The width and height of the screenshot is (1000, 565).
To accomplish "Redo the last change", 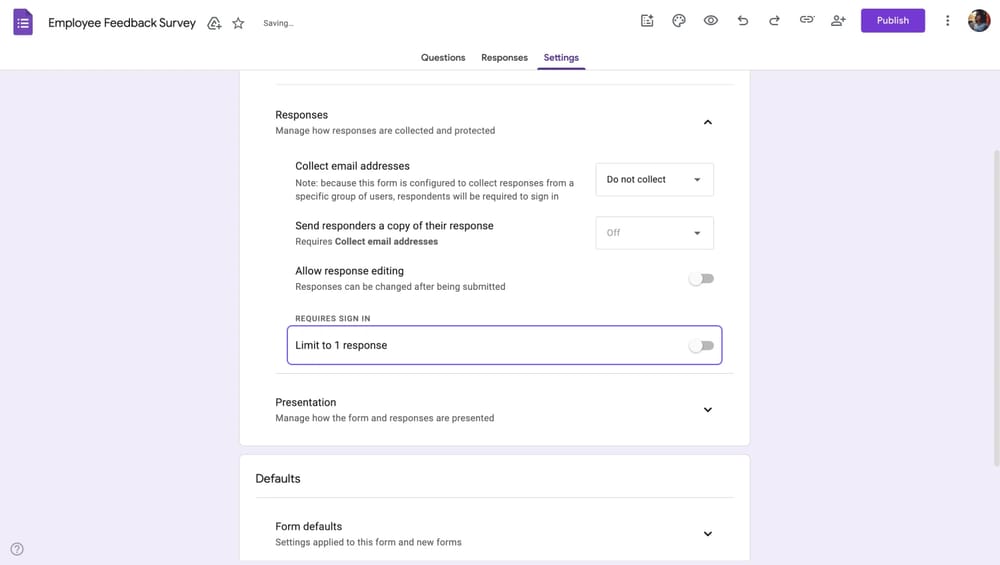I will [x=774, y=20].
